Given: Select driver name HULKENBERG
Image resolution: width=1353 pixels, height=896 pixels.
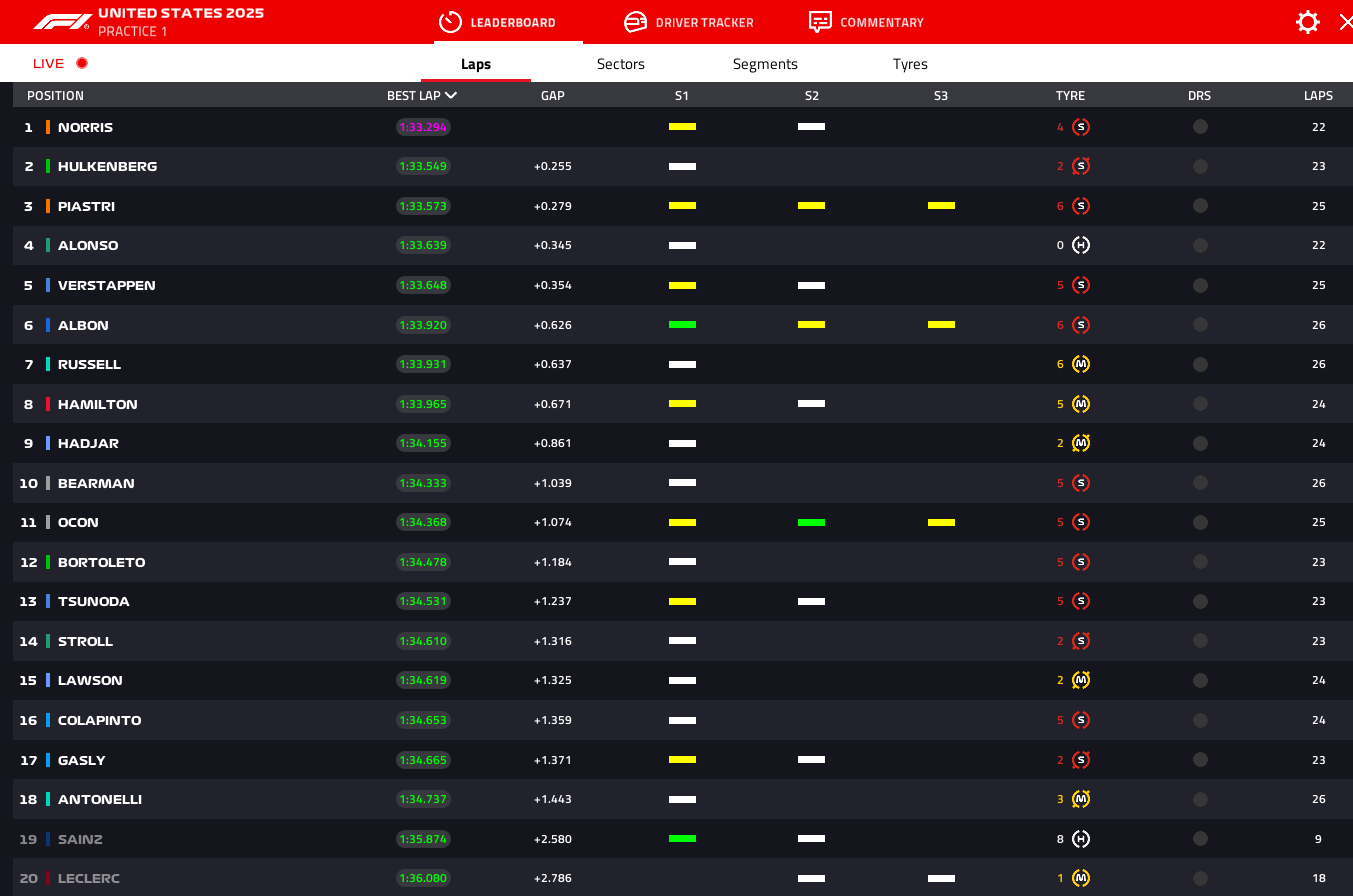Looking at the screenshot, I should click(x=107, y=166).
